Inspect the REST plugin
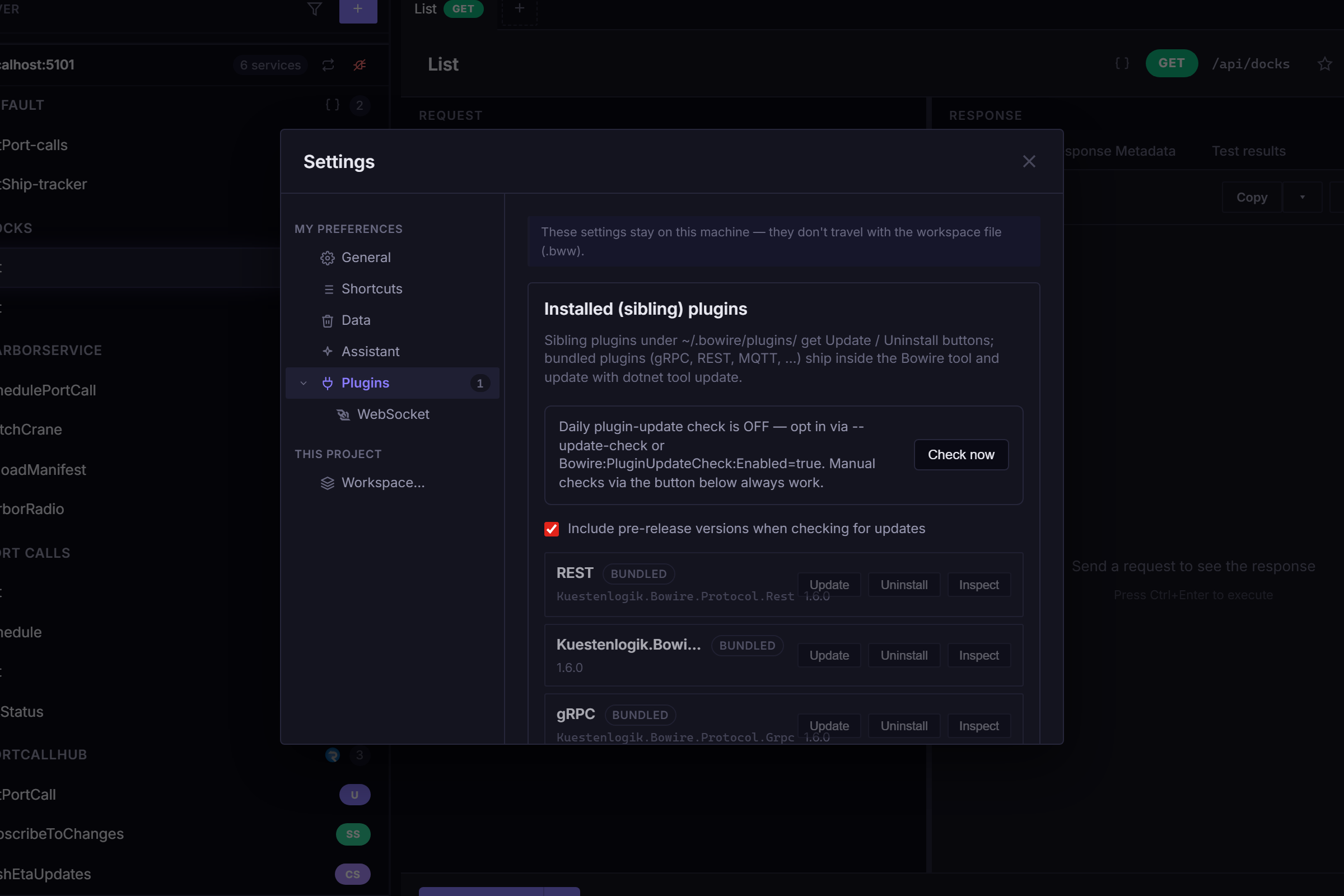The height and width of the screenshot is (896, 1344). [x=979, y=585]
